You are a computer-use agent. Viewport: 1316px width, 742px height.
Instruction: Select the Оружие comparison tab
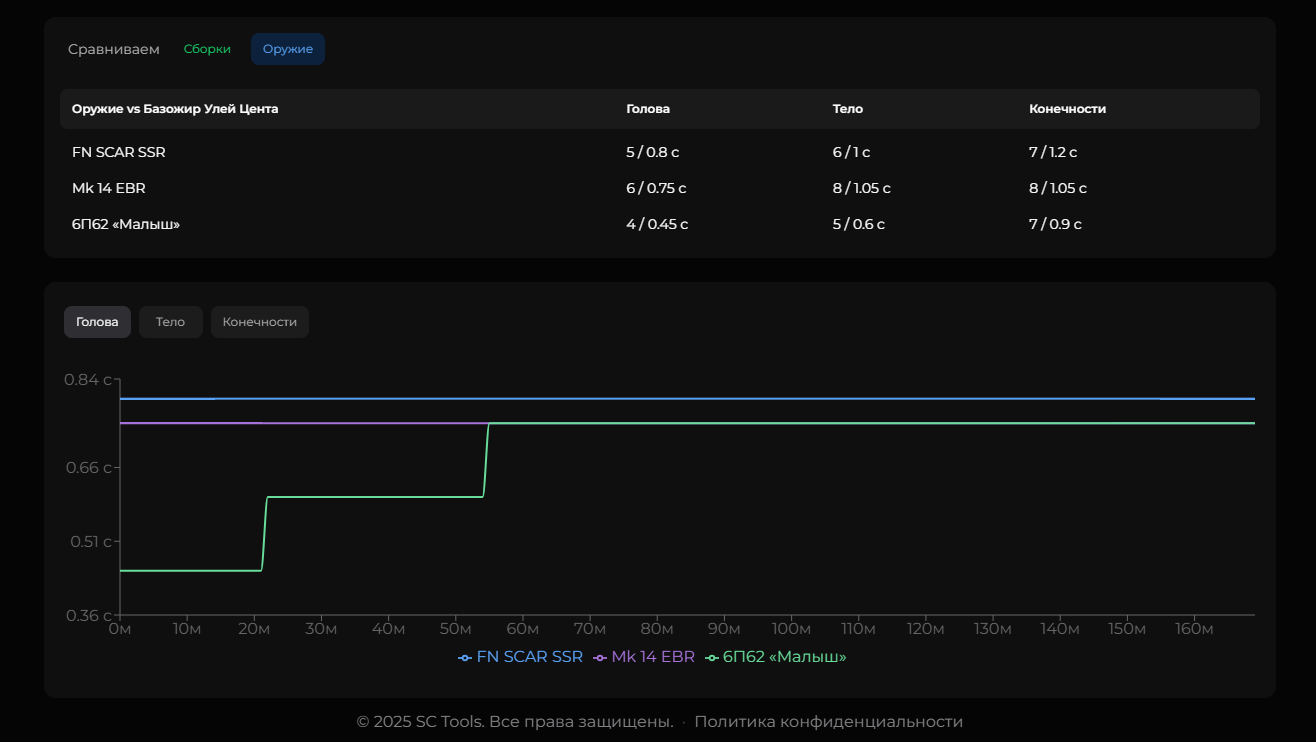pyautogui.click(x=288, y=49)
